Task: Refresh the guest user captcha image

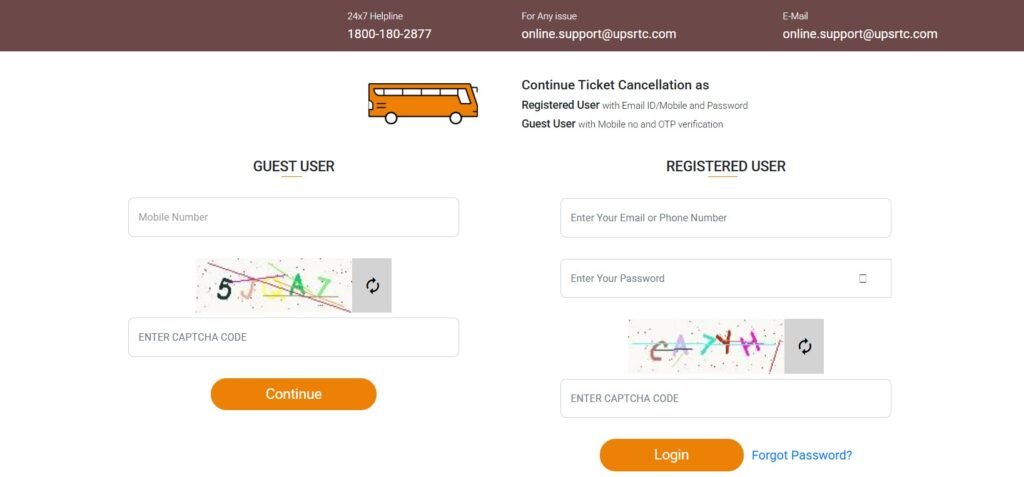Action: tap(372, 286)
